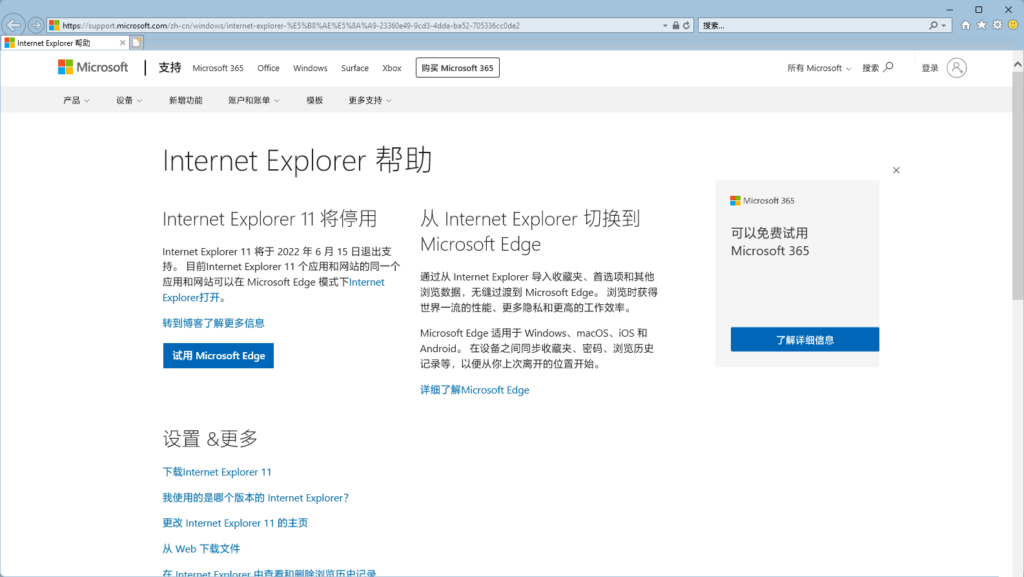Open a new browser tab
Viewport: 1024px width, 577px height.
click(x=136, y=43)
